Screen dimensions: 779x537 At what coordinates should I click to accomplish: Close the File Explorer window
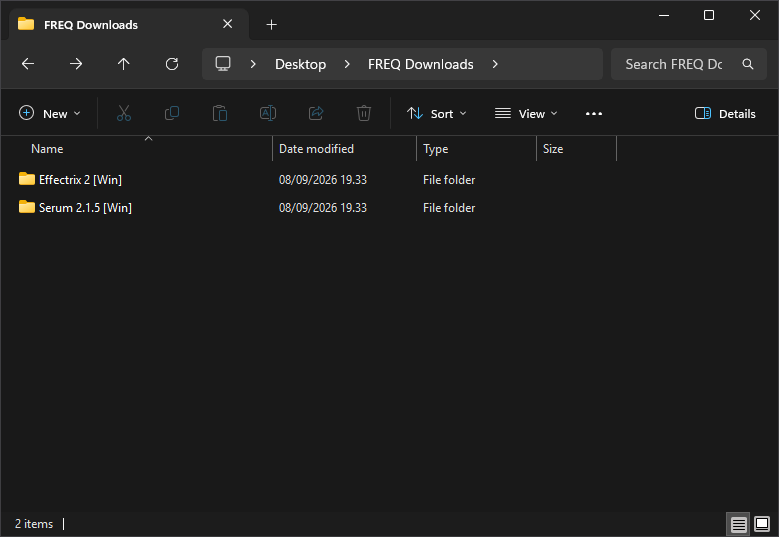click(755, 15)
